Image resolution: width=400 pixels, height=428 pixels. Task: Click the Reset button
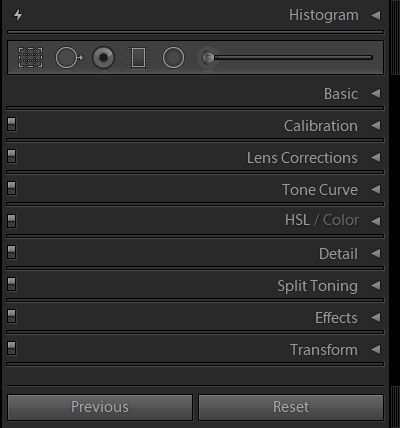tap(291, 407)
